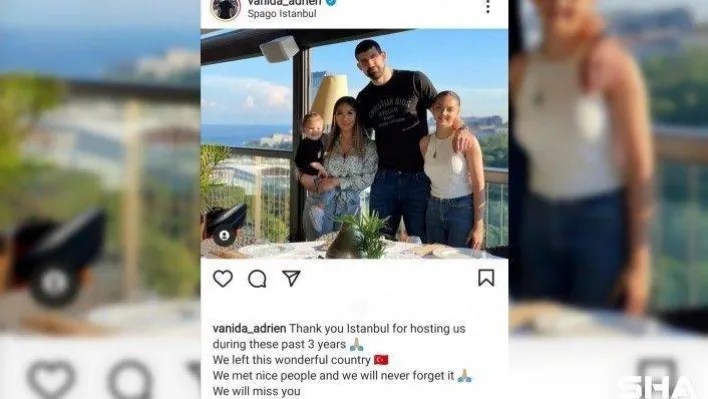Open the round profile avatar in the post header
Viewport: 708px width, 399px height.
click(226, 9)
